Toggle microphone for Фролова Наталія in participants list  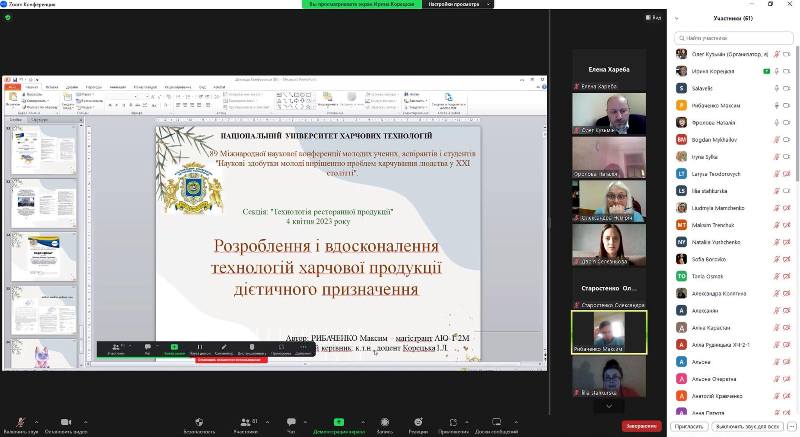(777, 122)
